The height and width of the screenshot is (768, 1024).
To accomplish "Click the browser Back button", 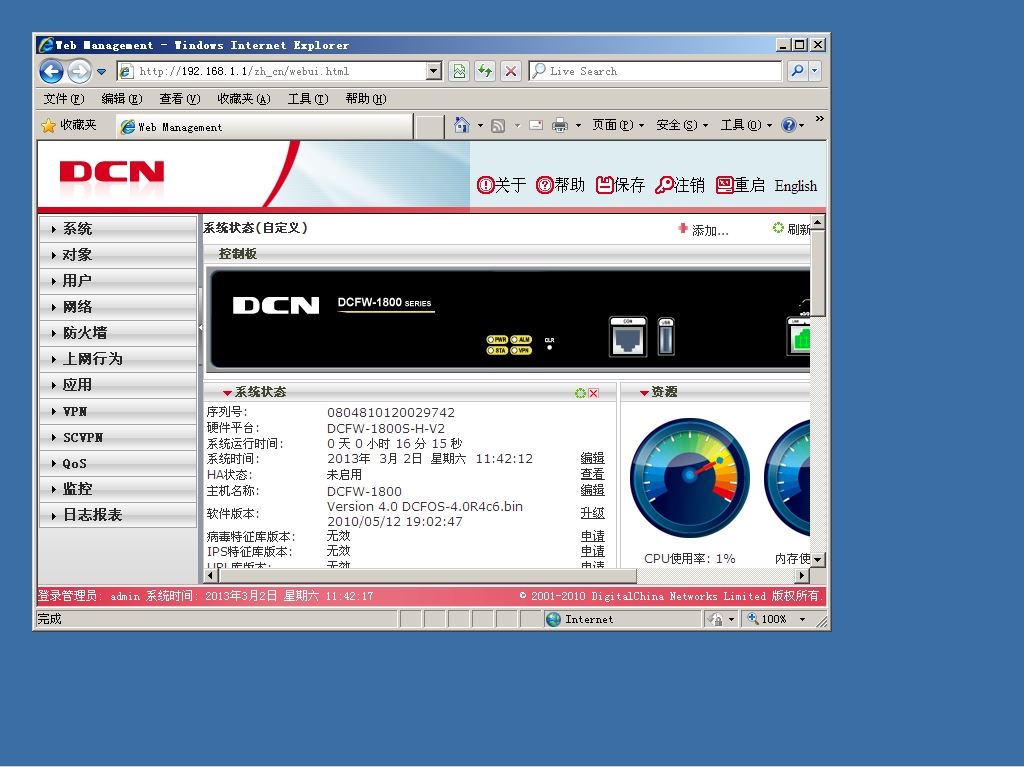I will click(52, 71).
